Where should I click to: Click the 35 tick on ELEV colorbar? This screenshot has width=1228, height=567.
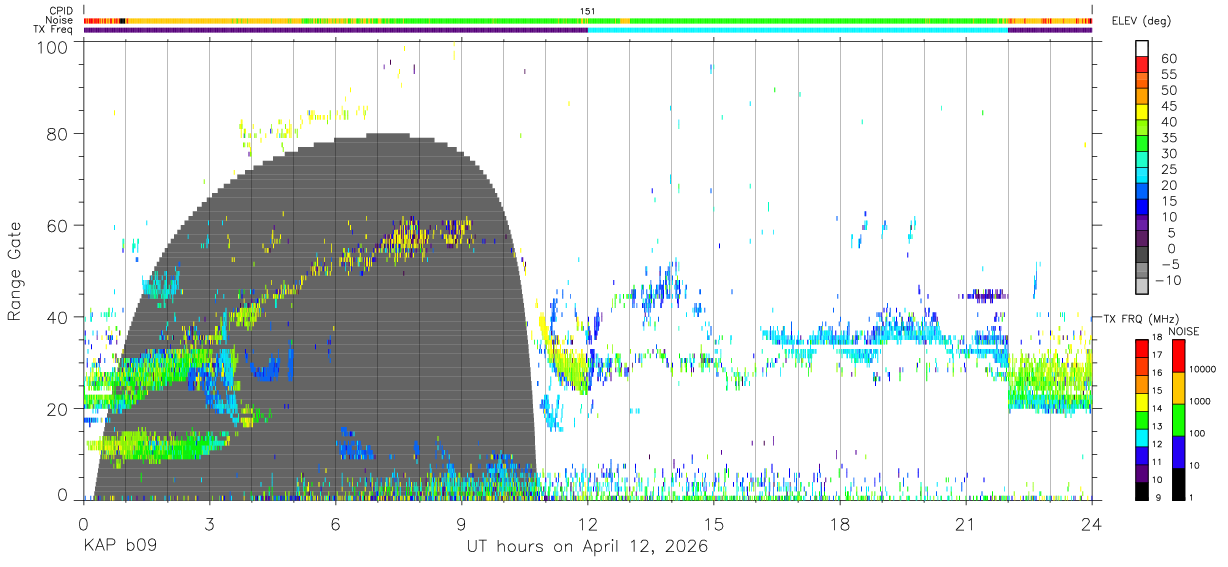pos(1168,138)
